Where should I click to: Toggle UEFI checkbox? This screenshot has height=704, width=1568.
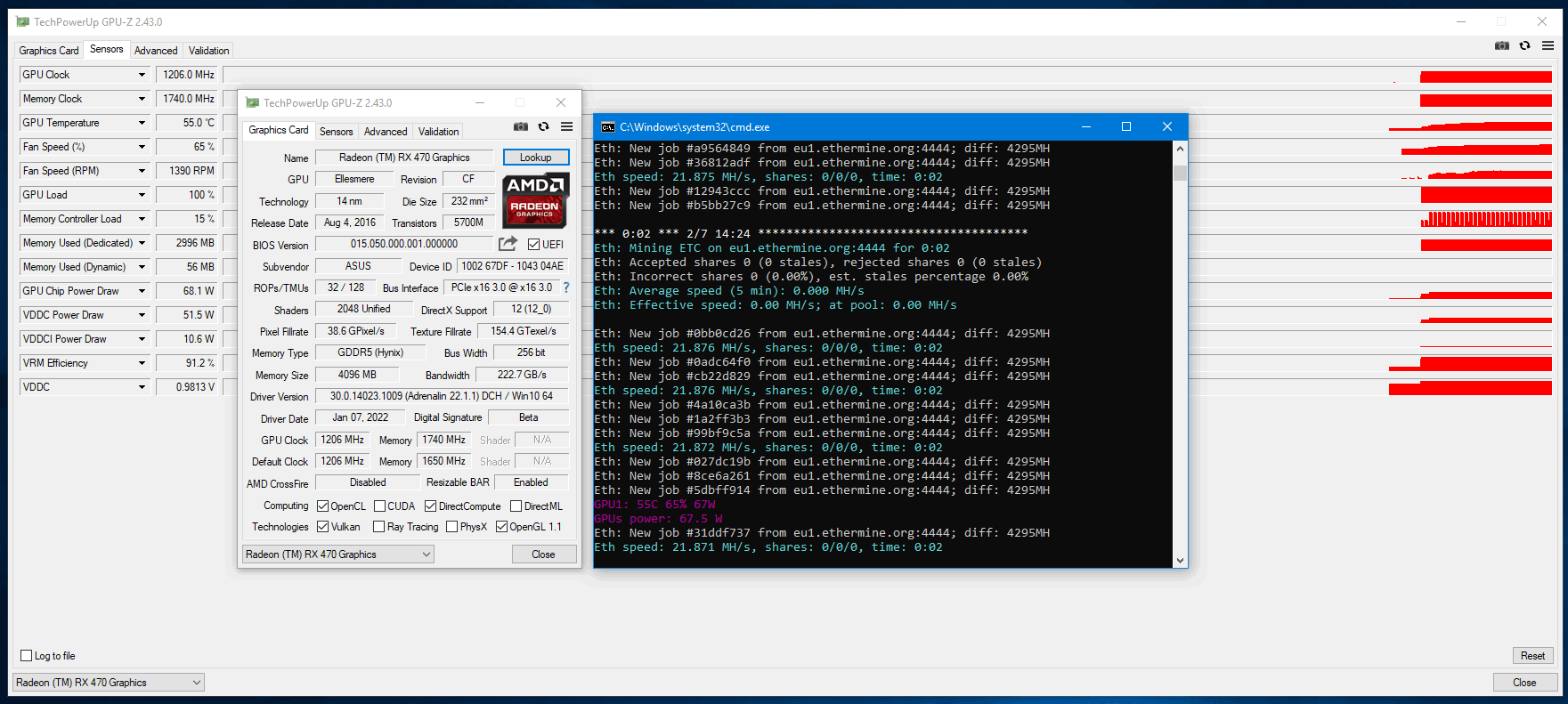533,245
